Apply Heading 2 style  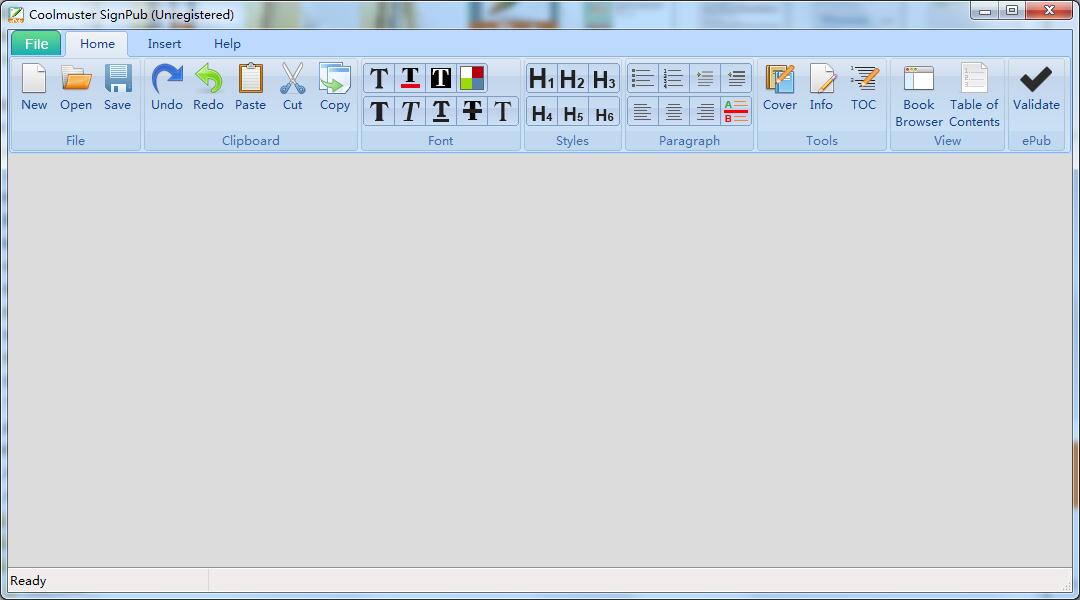[x=572, y=79]
